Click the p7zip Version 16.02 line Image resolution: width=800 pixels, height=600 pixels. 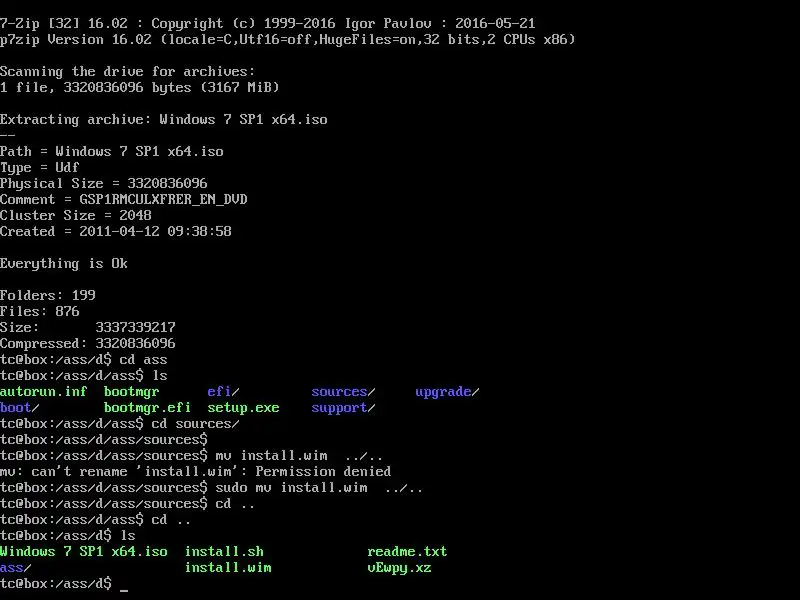288,40
